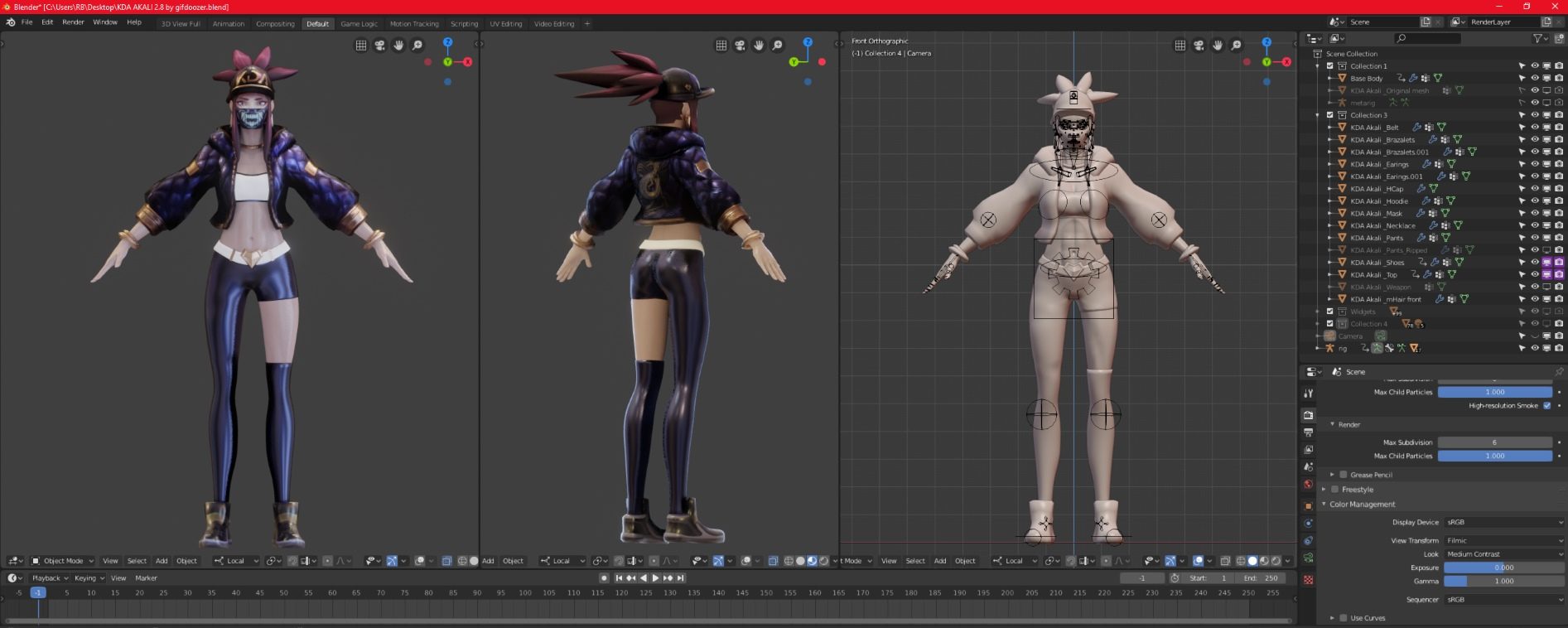Open the Display Device sRGB dropdown
This screenshot has width=1568, height=628.
tap(1504, 523)
